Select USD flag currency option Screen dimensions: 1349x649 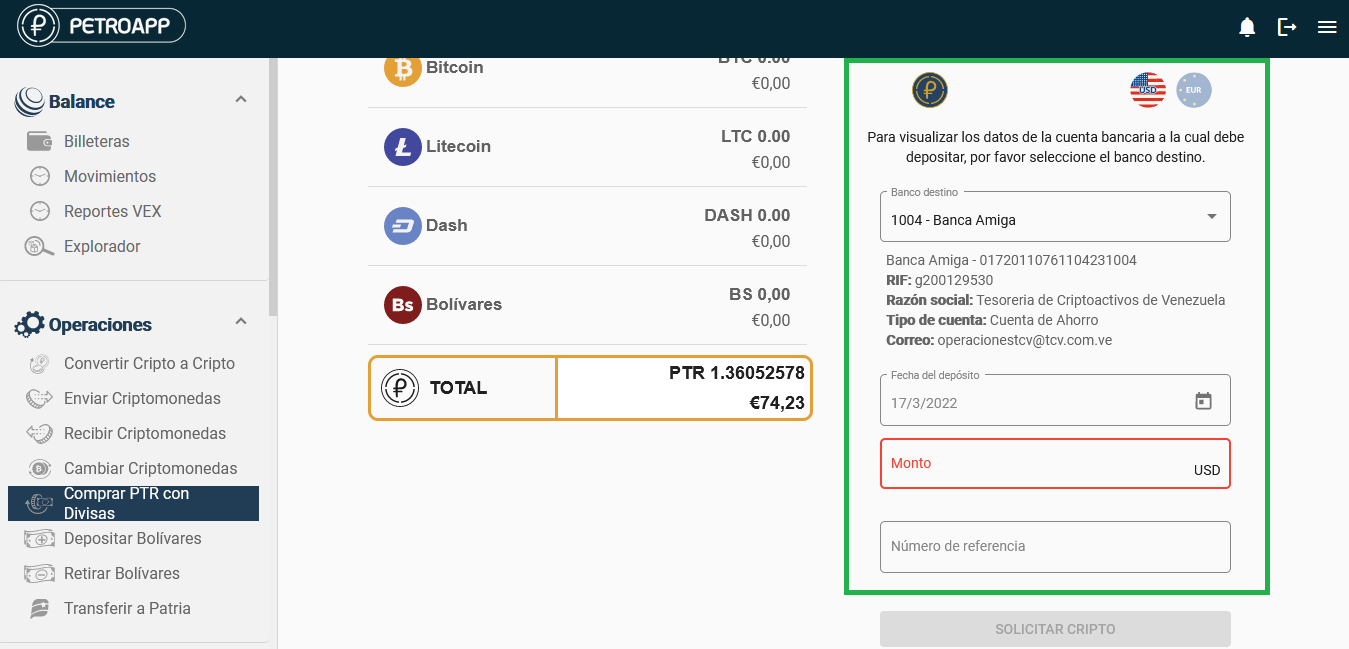coord(1148,90)
